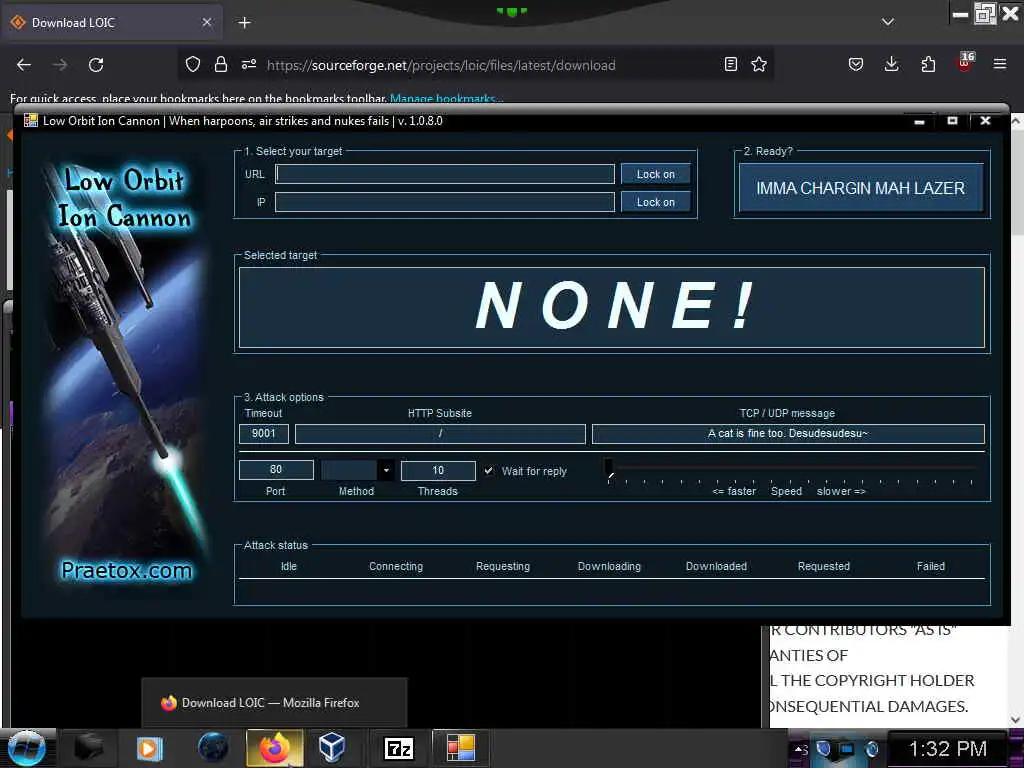Expand the list all tabs chevron
Viewport: 1024px width, 768px height.
tap(888, 22)
